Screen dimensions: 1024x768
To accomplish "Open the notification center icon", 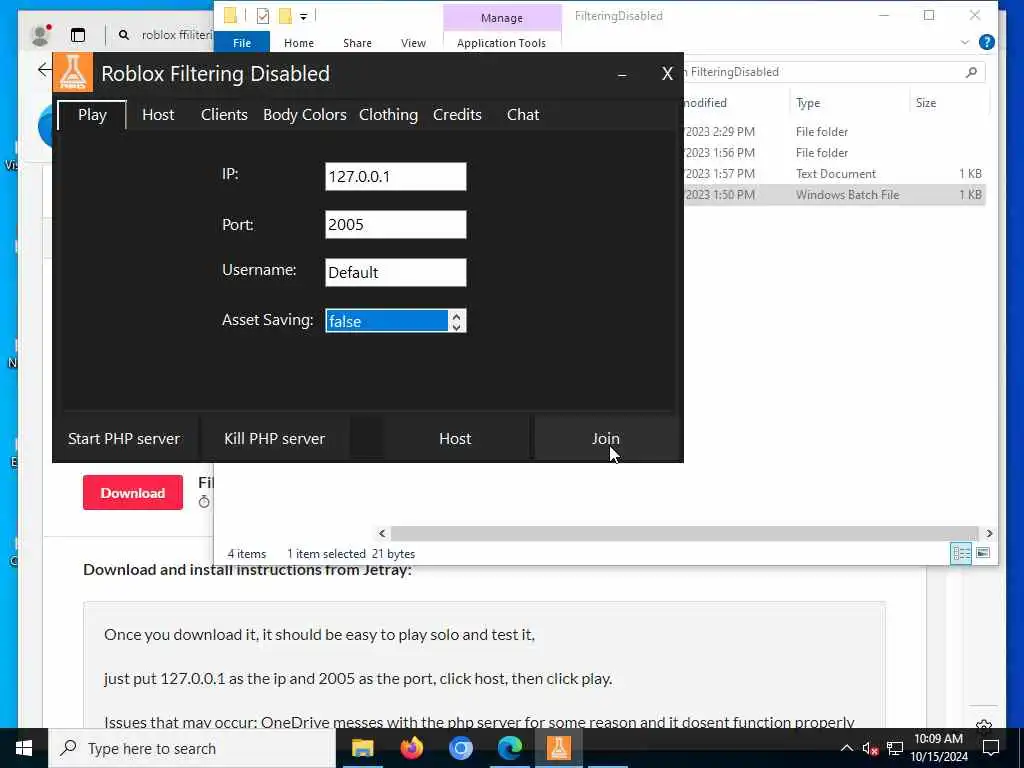I will coord(991,748).
